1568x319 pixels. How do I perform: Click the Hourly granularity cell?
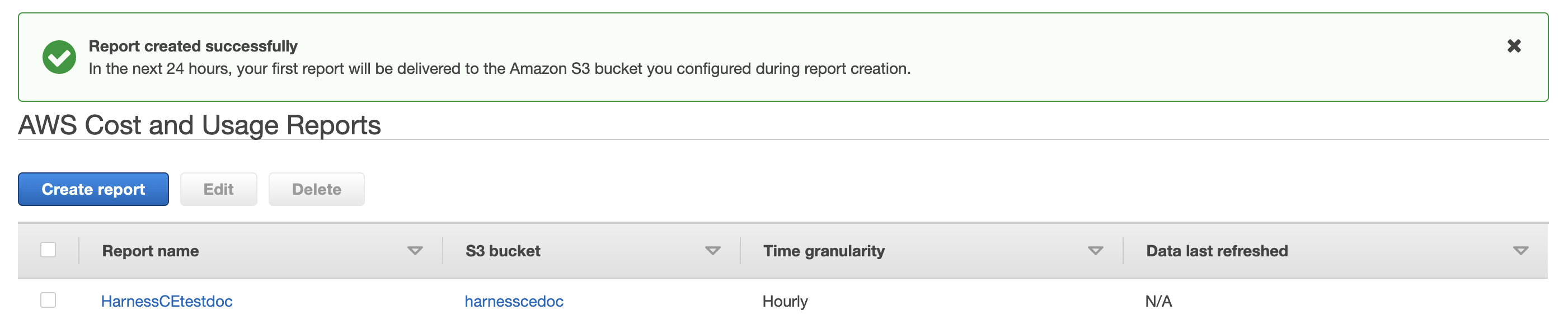click(785, 301)
